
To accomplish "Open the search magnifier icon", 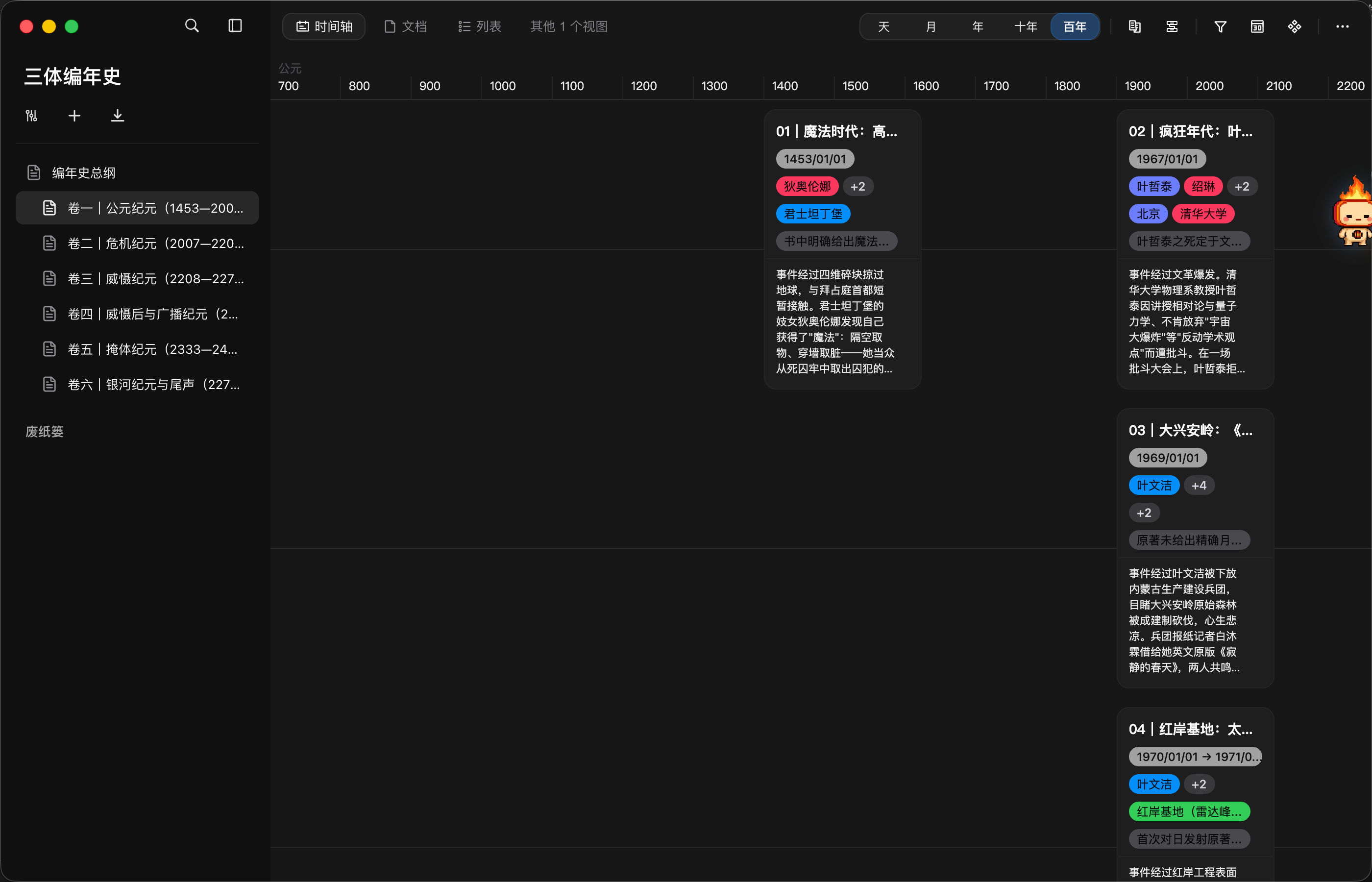I will 192,26.
